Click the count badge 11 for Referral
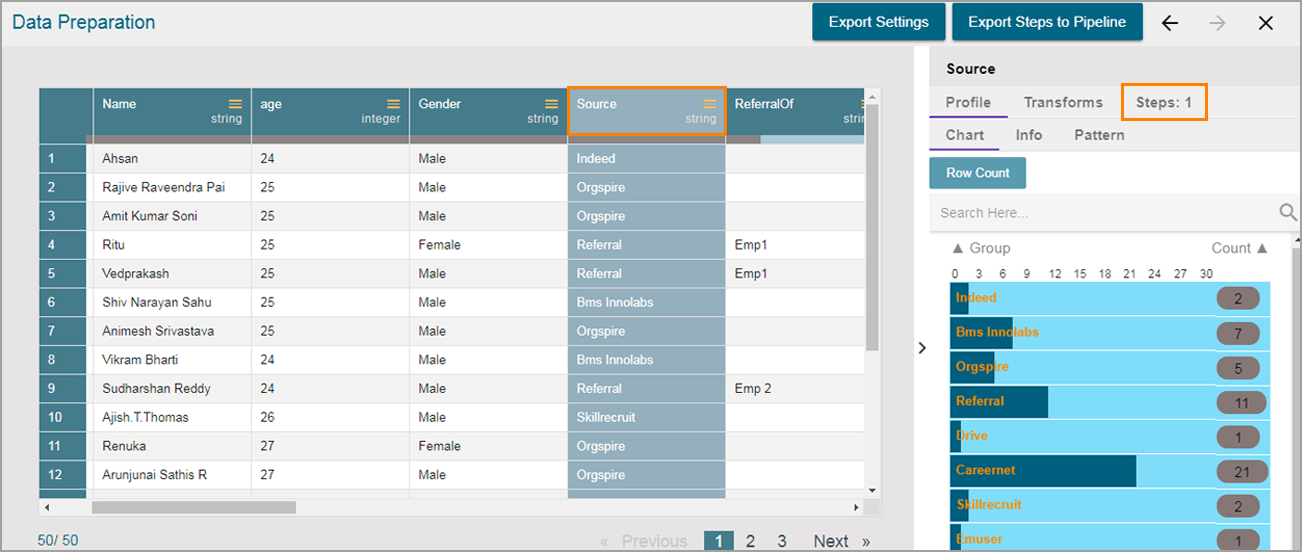 tap(1241, 402)
